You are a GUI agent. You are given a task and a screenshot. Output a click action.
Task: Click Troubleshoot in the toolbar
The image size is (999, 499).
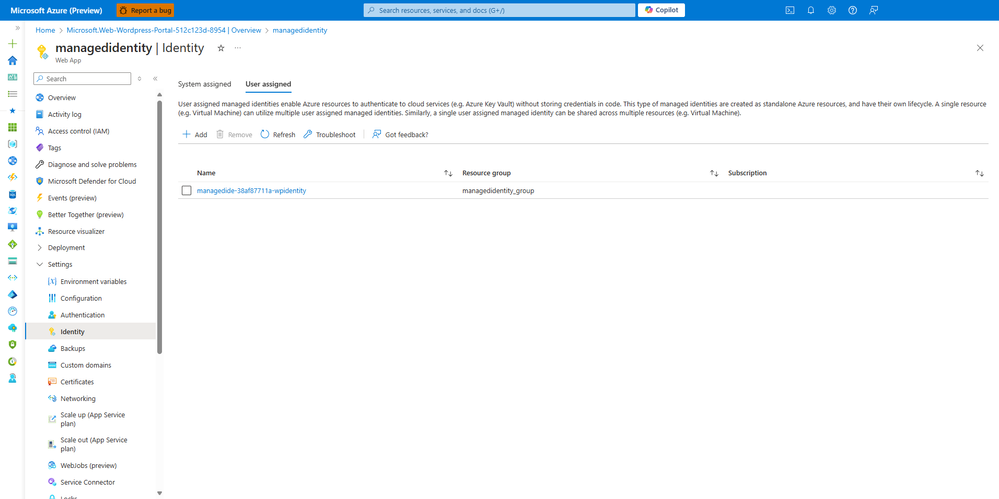(x=329, y=134)
